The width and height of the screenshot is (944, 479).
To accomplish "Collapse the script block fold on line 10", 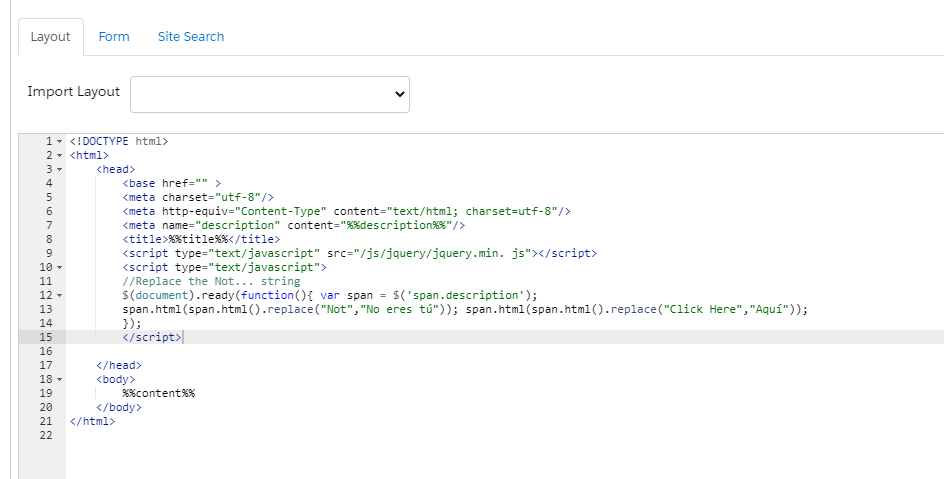I will click(60, 267).
